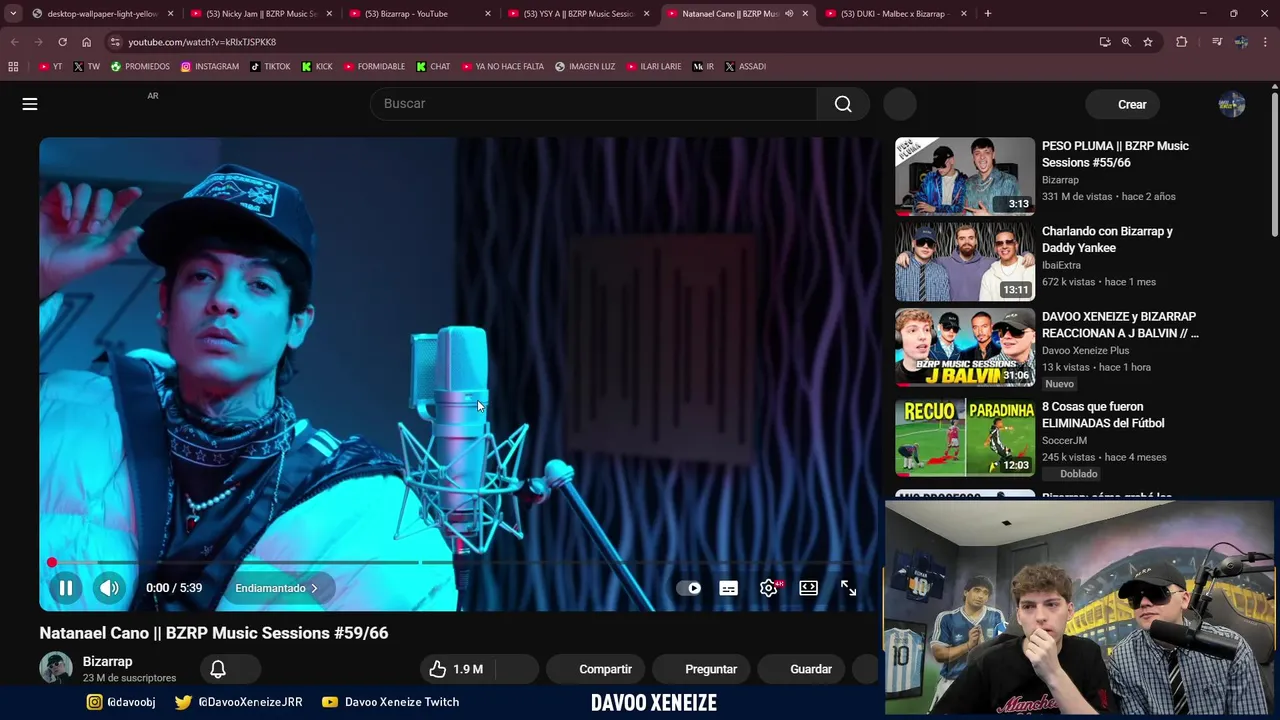Pause the video with the pause button
The width and height of the screenshot is (1280, 720).
pyautogui.click(x=66, y=588)
